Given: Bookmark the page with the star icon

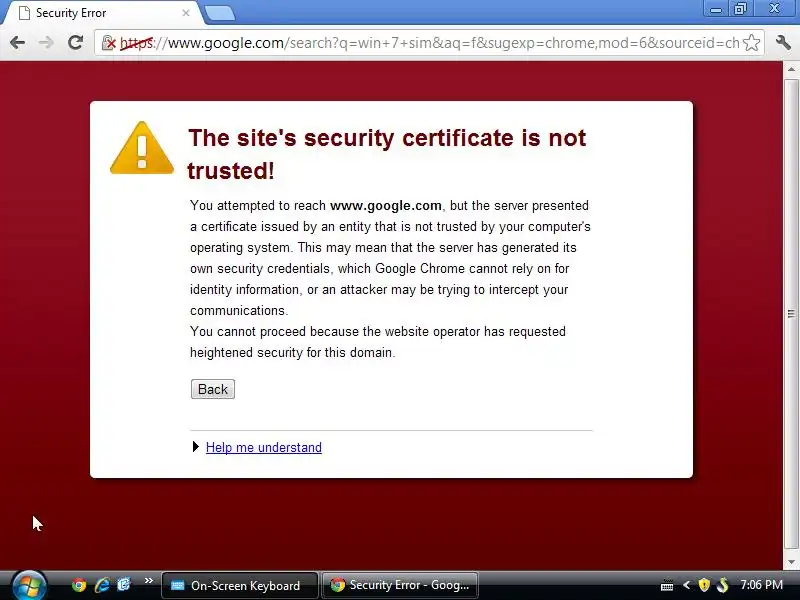Looking at the screenshot, I should pyautogui.click(x=752, y=43).
